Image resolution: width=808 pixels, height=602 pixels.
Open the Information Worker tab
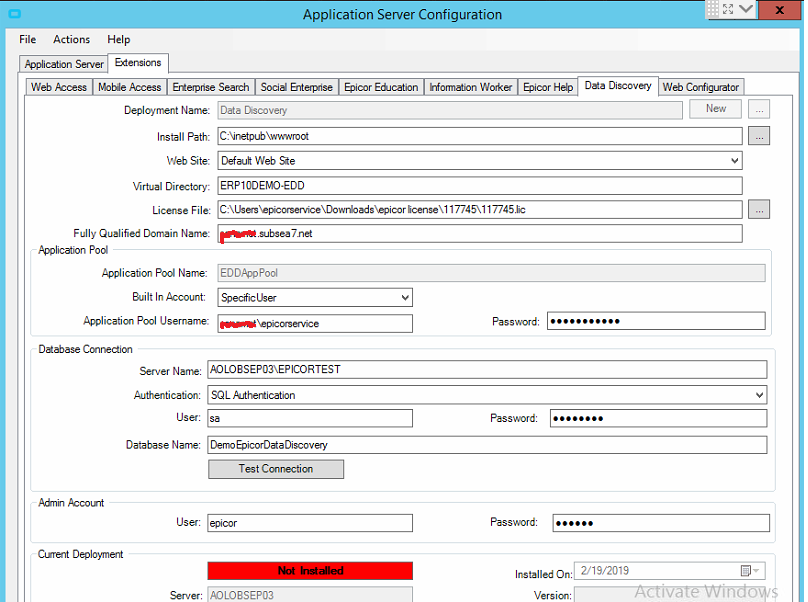point(470,87)
